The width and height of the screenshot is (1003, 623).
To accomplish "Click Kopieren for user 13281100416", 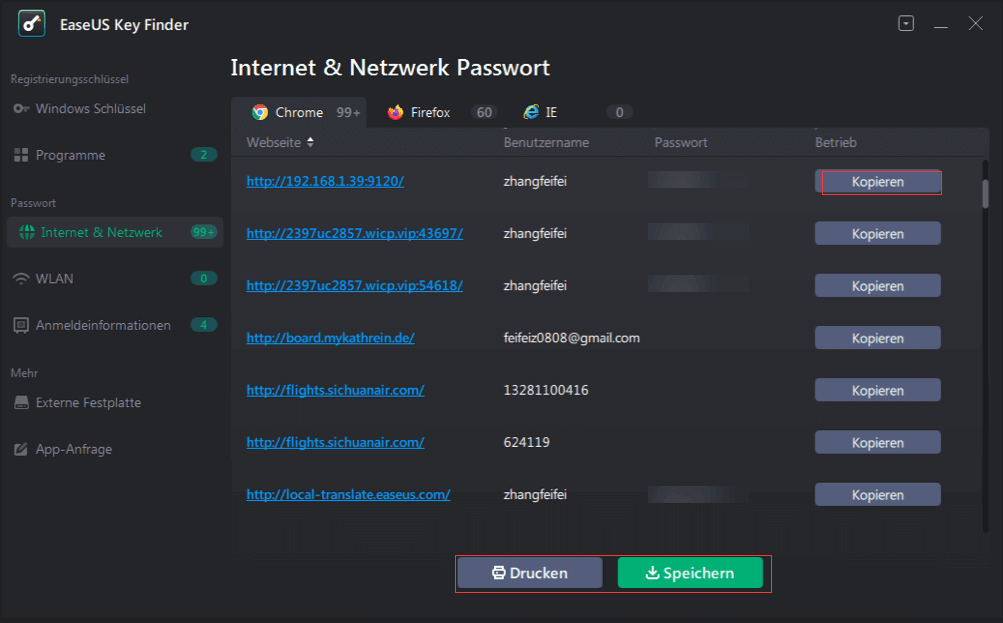I will point(878,390).
